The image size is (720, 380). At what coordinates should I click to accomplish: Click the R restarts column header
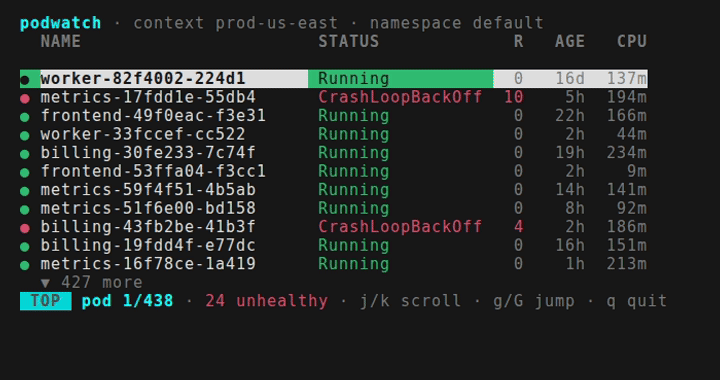[518, 41]
